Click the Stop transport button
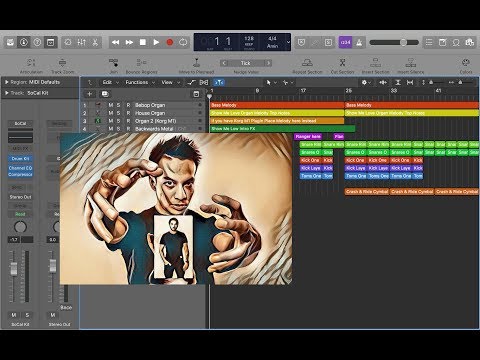The width and height of the screenshot is (480, 360). click(x=143, y=42)
